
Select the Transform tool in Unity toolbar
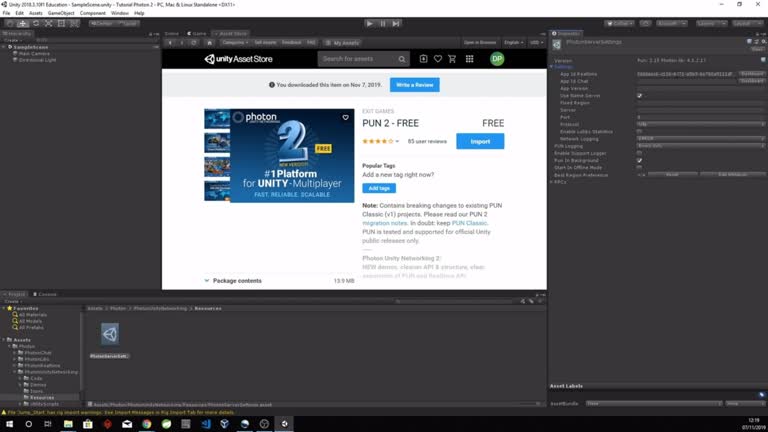74,23
